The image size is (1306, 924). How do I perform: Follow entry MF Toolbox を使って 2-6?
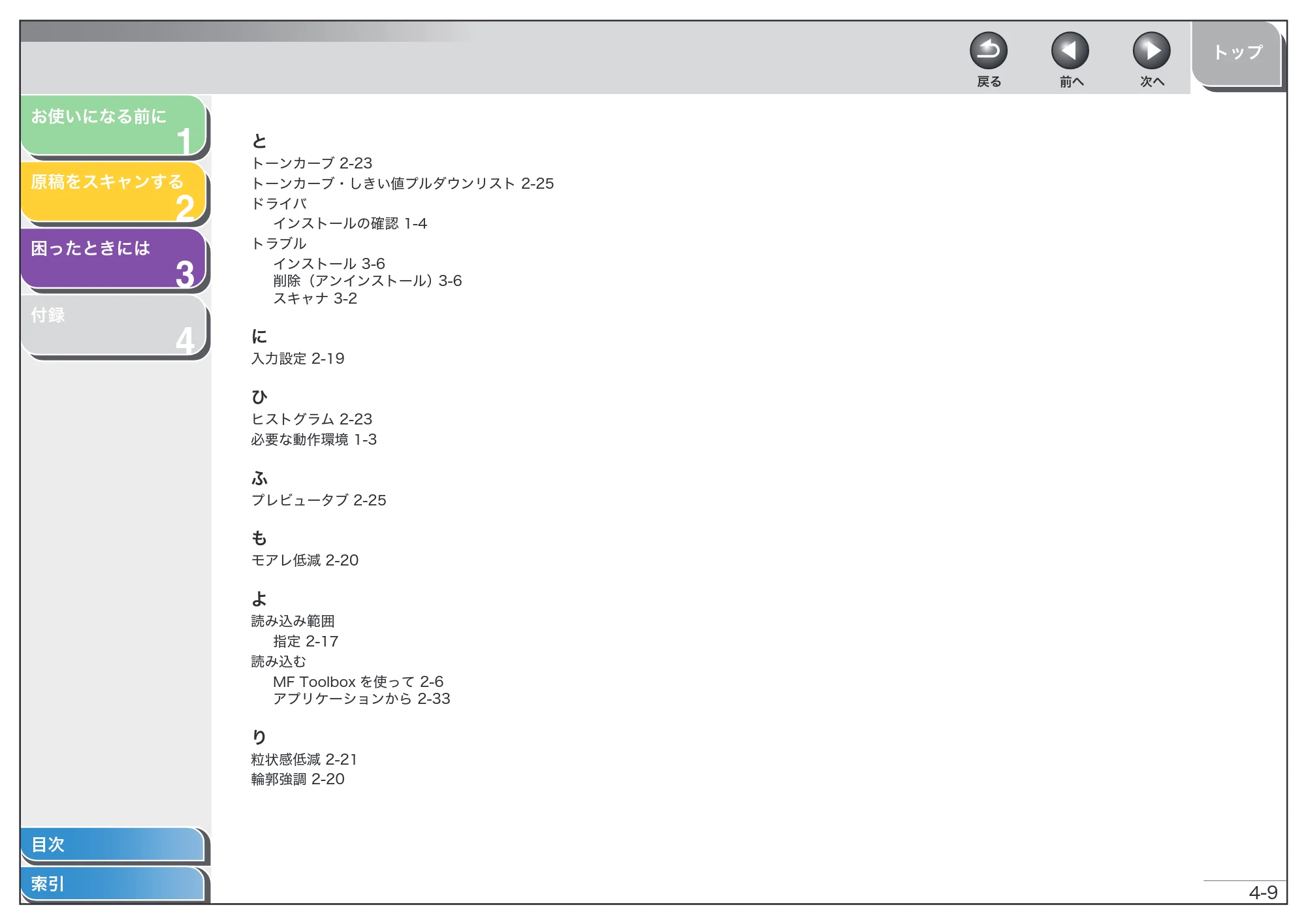coord(358,682)
